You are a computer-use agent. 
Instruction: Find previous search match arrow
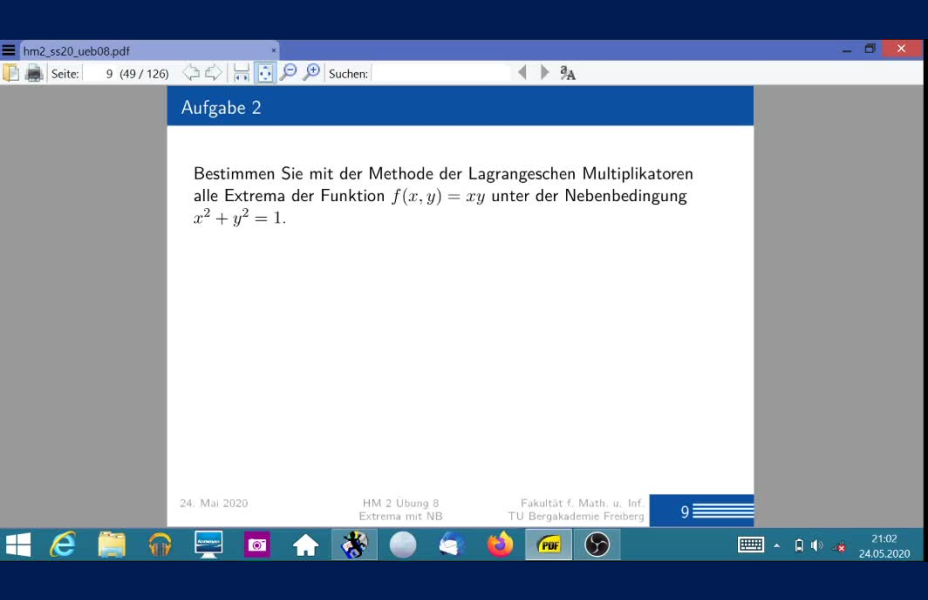click(x=522, y=73)
